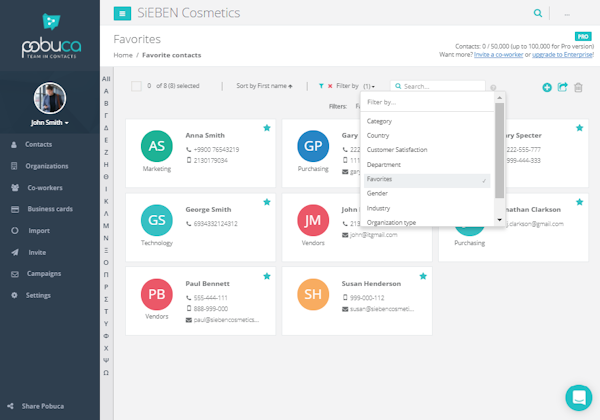The height and width of the screenshot is (420, 600).
Task: Click the export share icon
Action: (562, 87)
